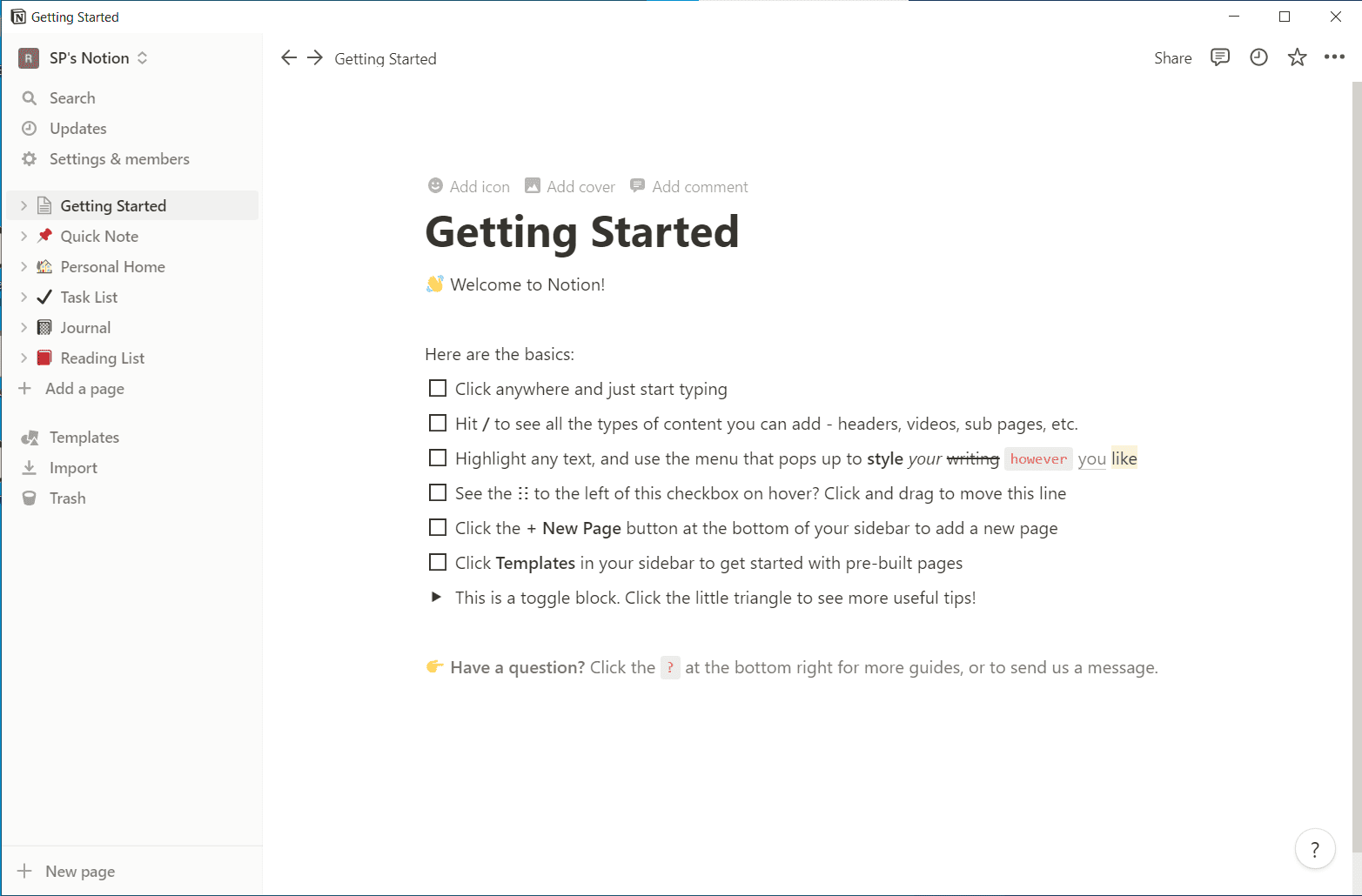This screenshot has height=896, width=1362.
Task: Open the help question mark button
Action: point(1315,849)
